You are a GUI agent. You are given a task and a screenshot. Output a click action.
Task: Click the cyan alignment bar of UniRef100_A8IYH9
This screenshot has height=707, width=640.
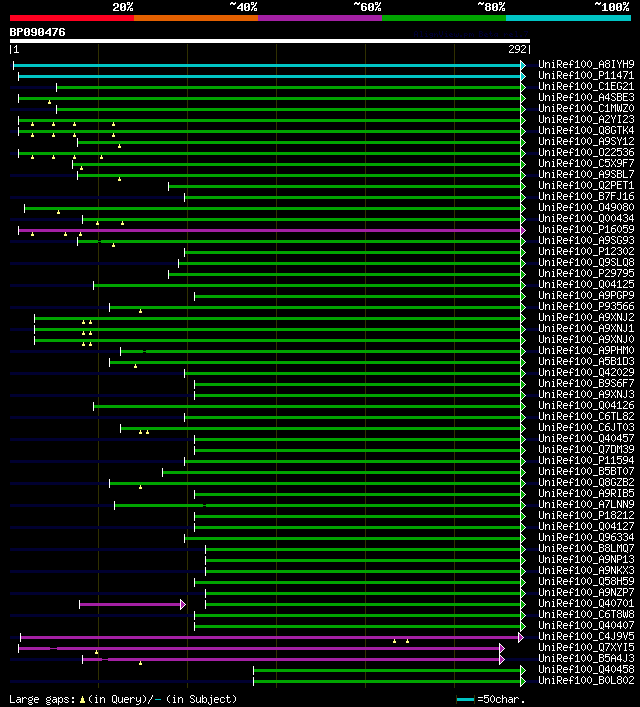[x=269, y=65]
